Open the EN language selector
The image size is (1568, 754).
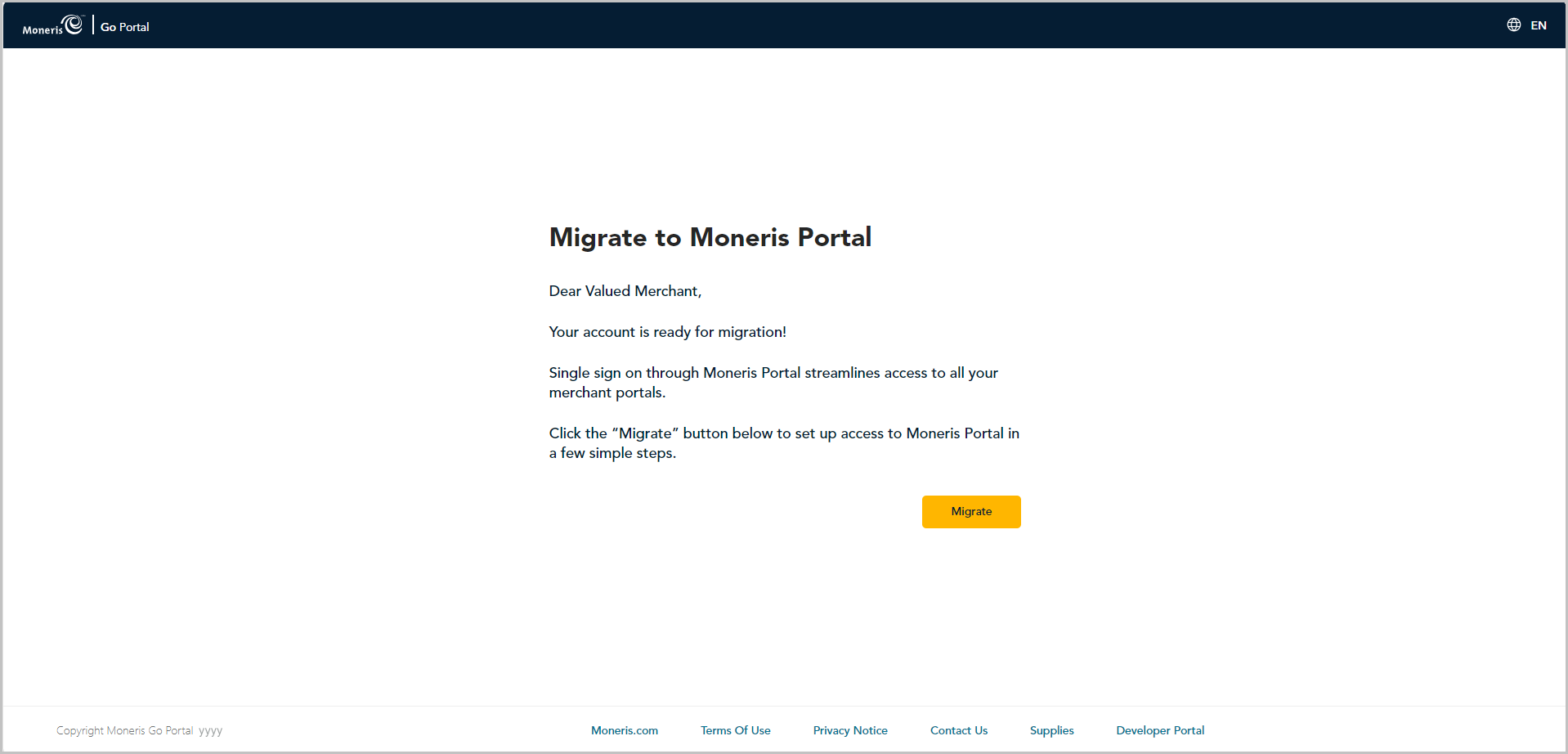tap(1539, 25)
